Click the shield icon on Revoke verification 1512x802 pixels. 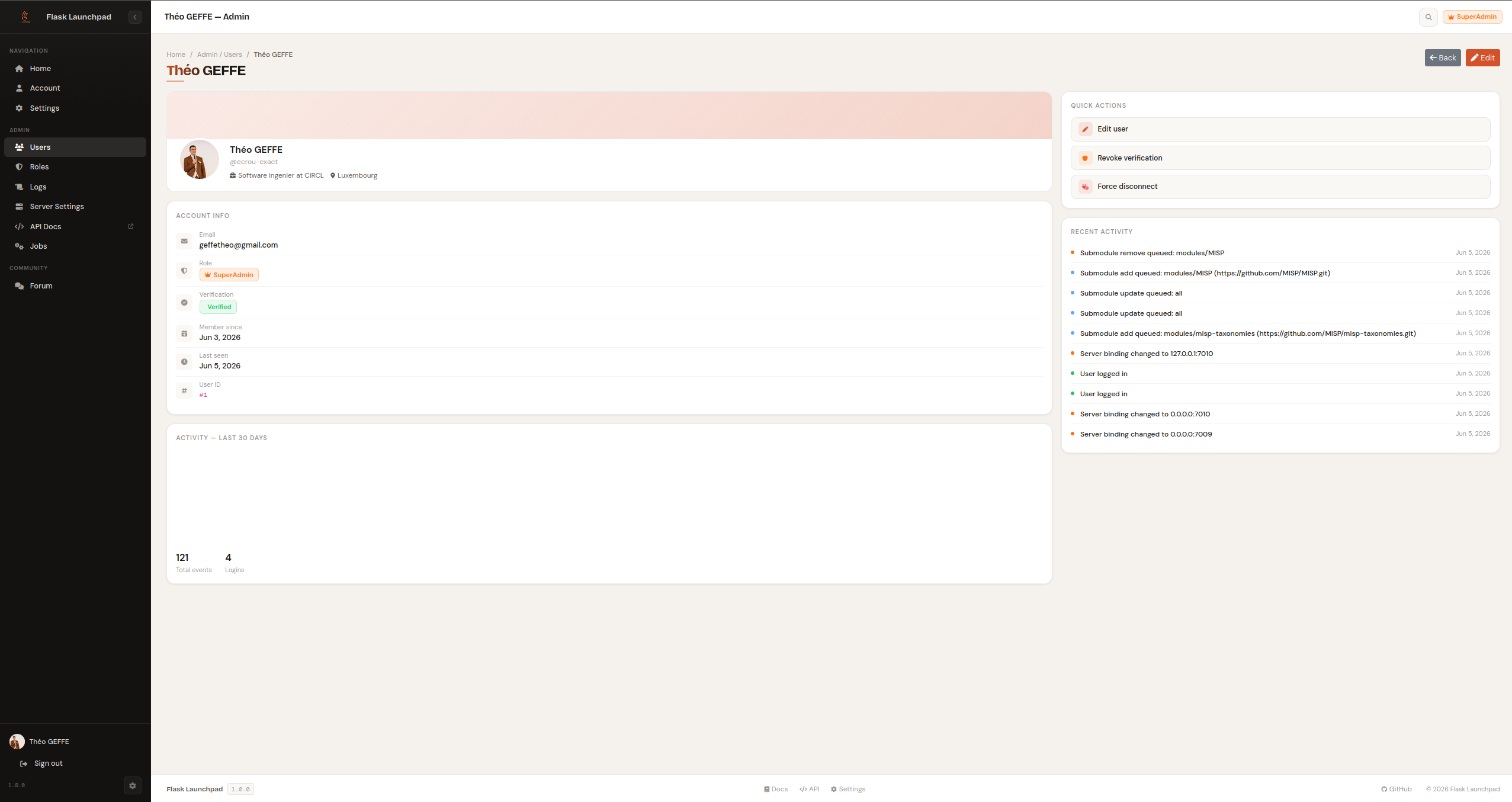(x=1085, y=158)
